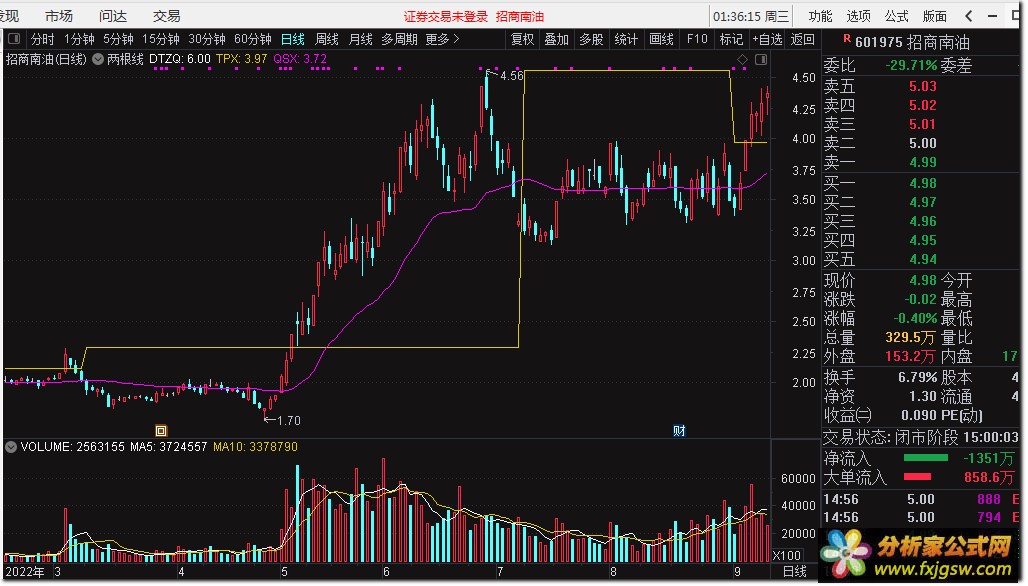The image size is (1028, 586).
Task: Select the 30分钟 period
Action: (x=207, y=39)
